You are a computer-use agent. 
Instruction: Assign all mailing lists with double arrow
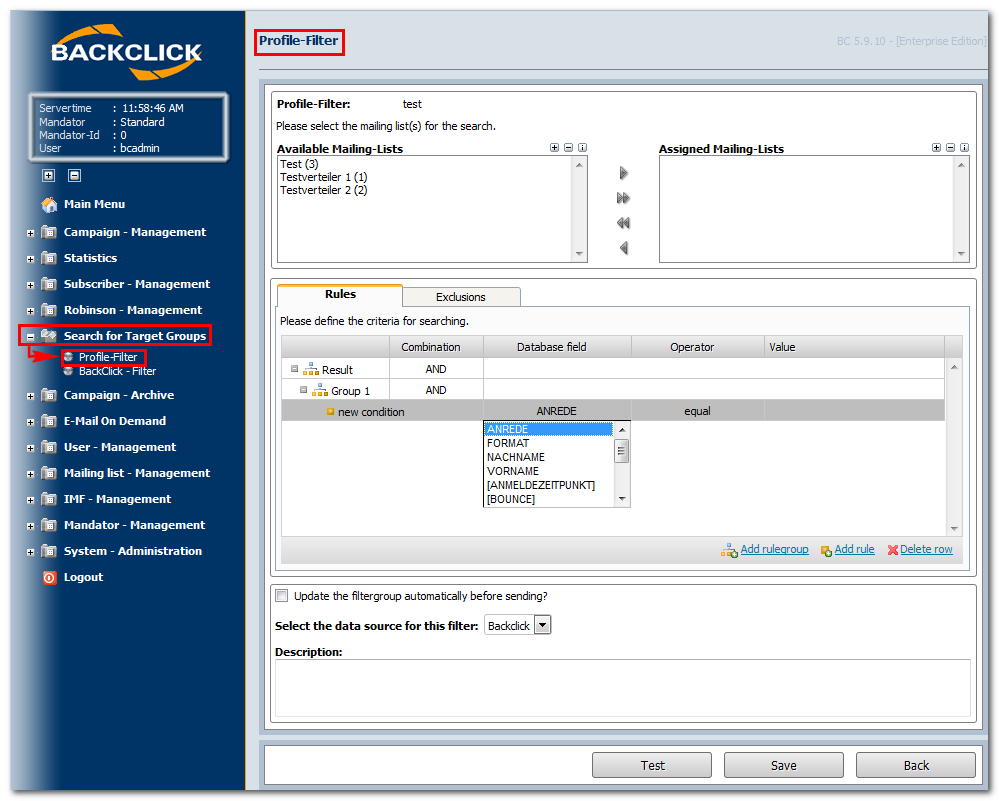623,198
